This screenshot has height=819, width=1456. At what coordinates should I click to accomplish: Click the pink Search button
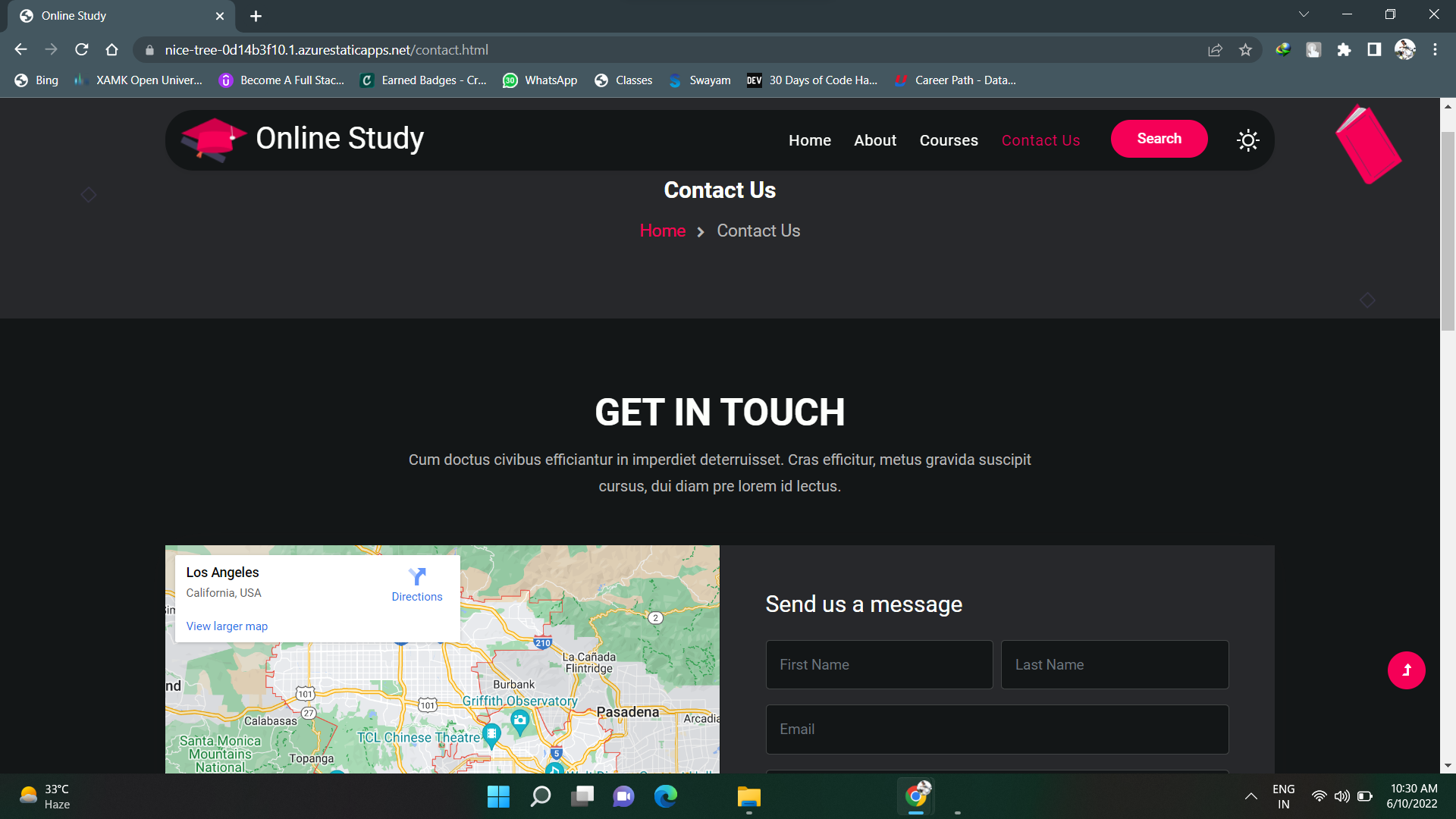tap(1159, 139)
